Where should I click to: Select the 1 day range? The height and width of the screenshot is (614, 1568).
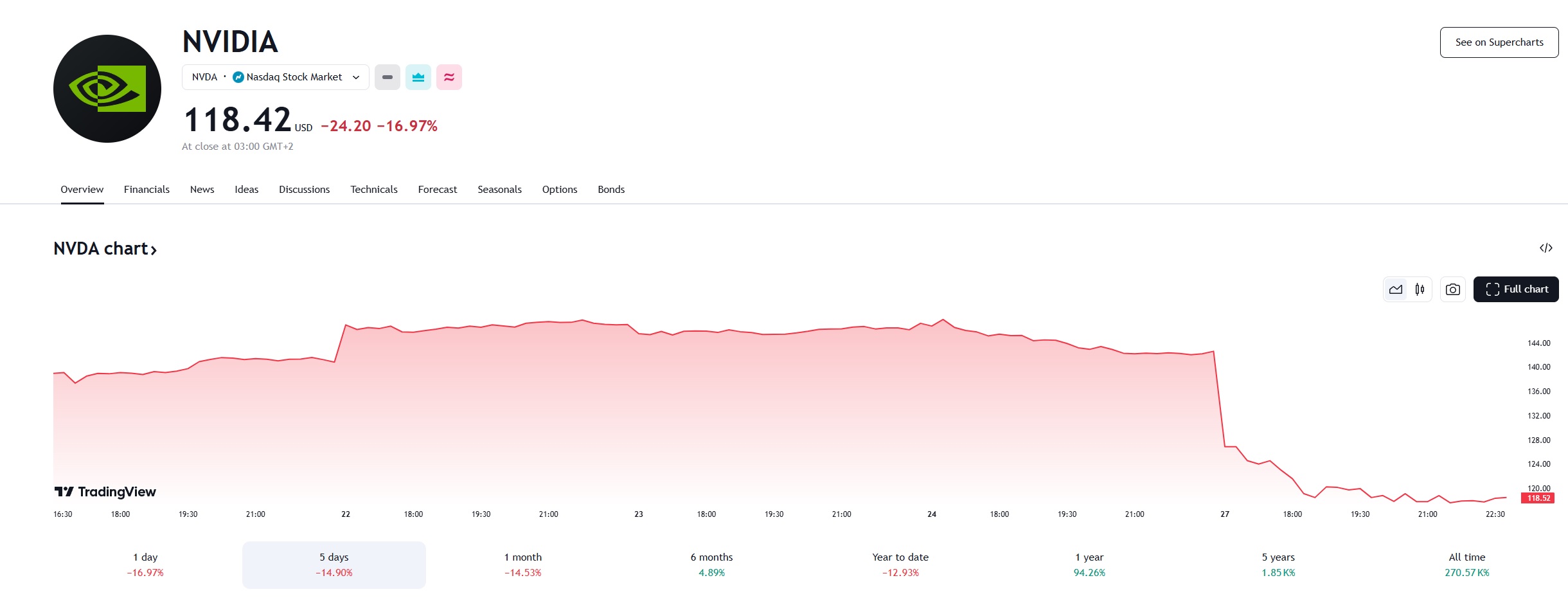point(145,565)
